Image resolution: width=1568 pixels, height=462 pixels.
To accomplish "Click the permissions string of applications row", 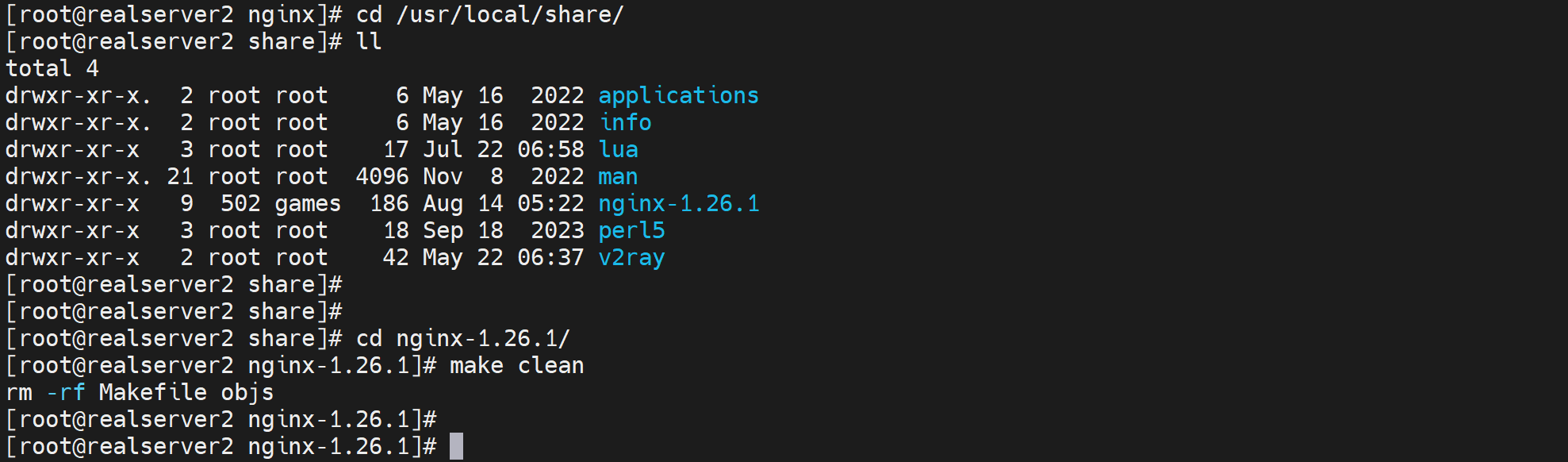I will (x=78, y=96).
